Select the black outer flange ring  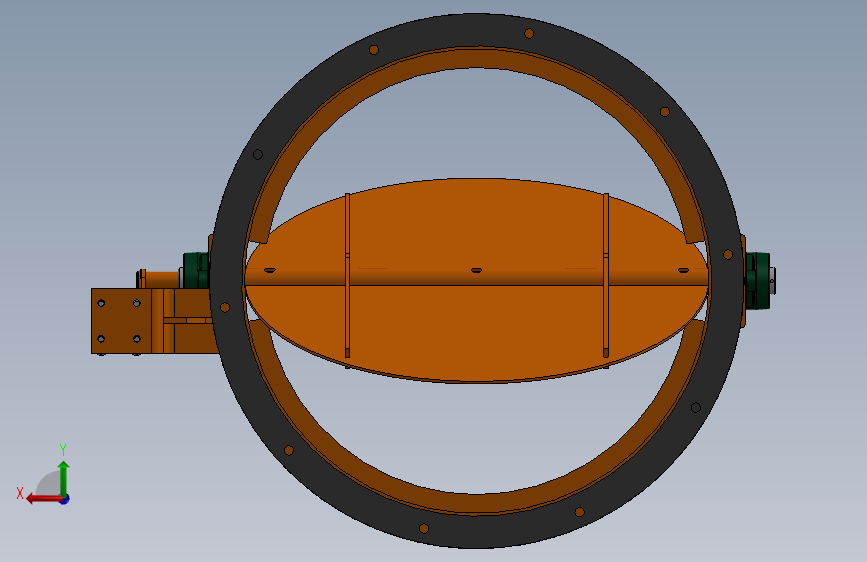pos(476,30)
